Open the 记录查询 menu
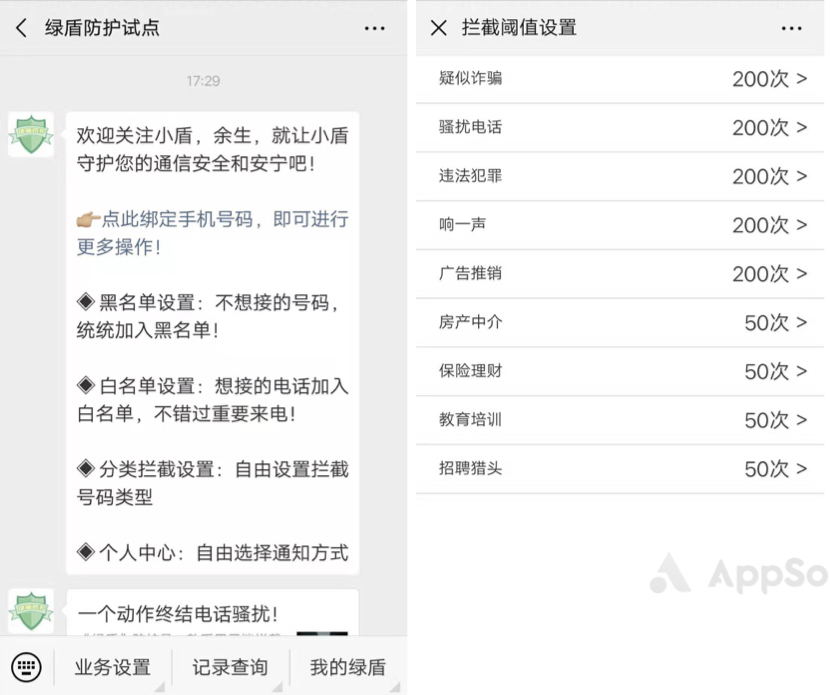The height and width of the screenshot is (695, 830). (229, 667)
